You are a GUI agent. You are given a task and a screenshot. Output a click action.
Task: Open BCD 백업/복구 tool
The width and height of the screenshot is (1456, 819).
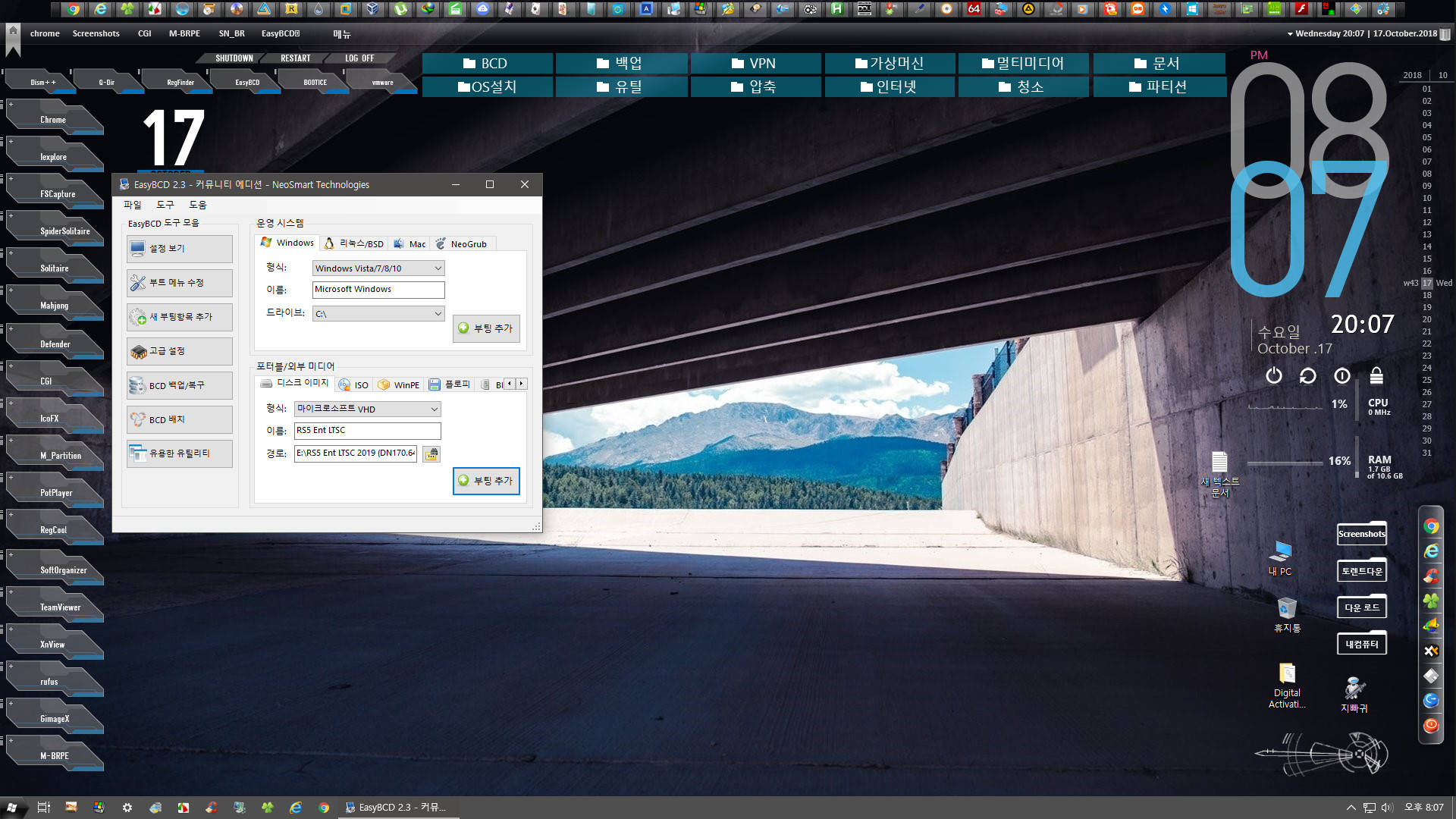179,385
